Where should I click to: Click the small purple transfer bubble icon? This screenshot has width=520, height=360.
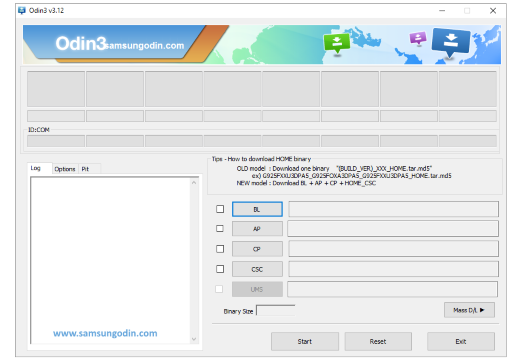[x=418, y=38]
